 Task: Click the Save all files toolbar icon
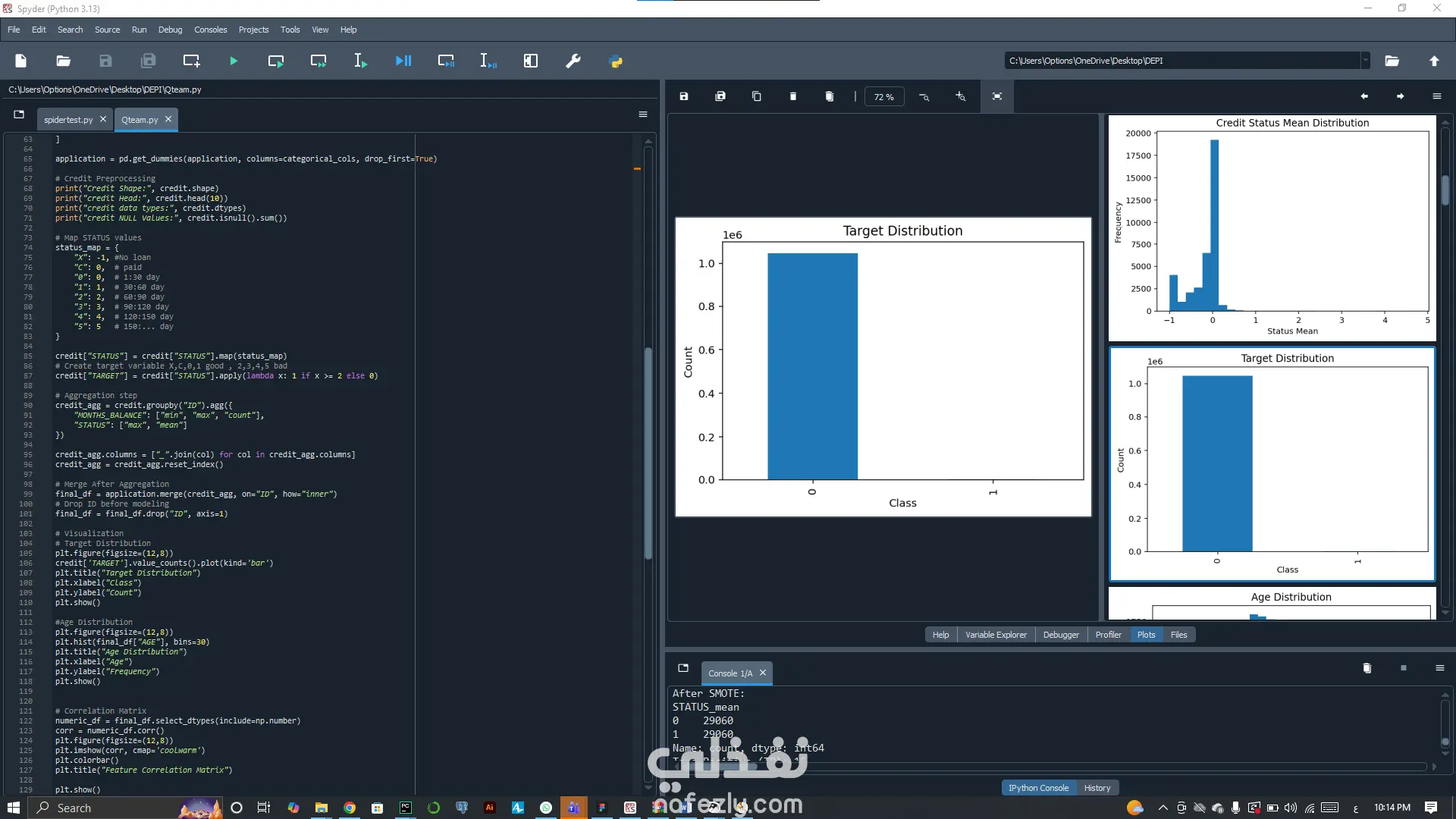149,61
